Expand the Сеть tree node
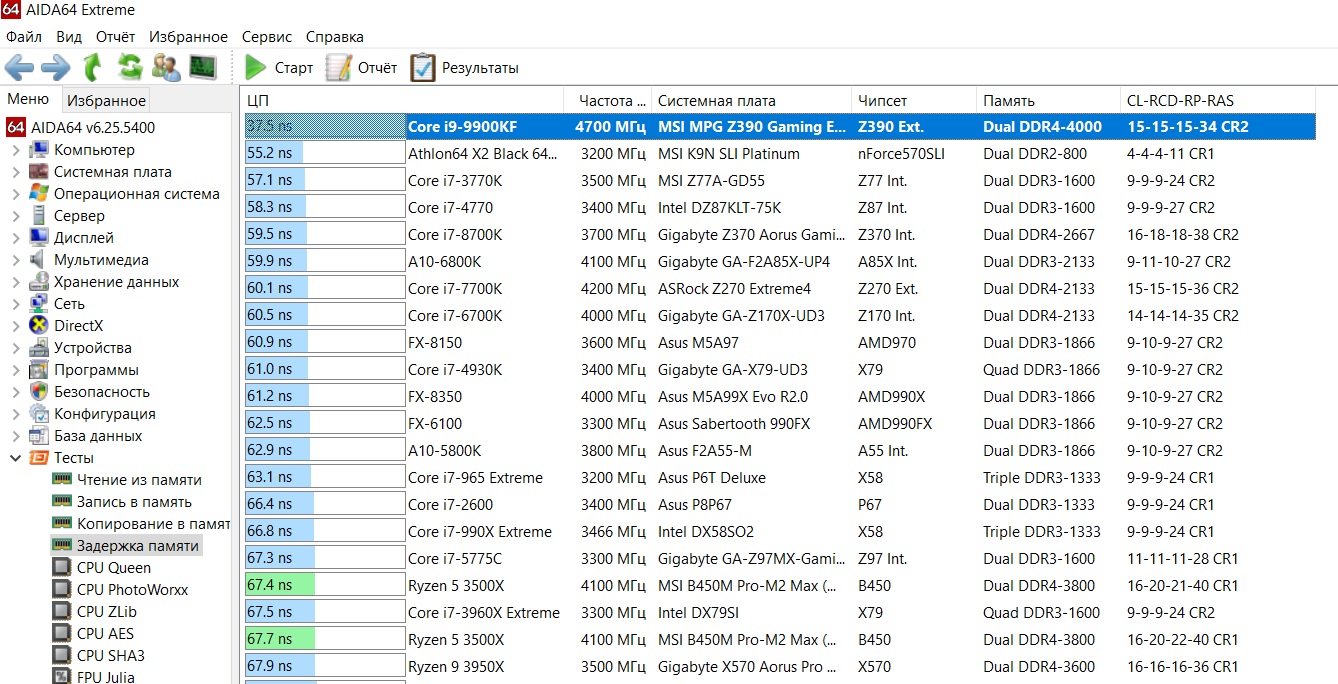This screenshot has height=684, width=1338. pyautogui.click(x=16, y=304)
